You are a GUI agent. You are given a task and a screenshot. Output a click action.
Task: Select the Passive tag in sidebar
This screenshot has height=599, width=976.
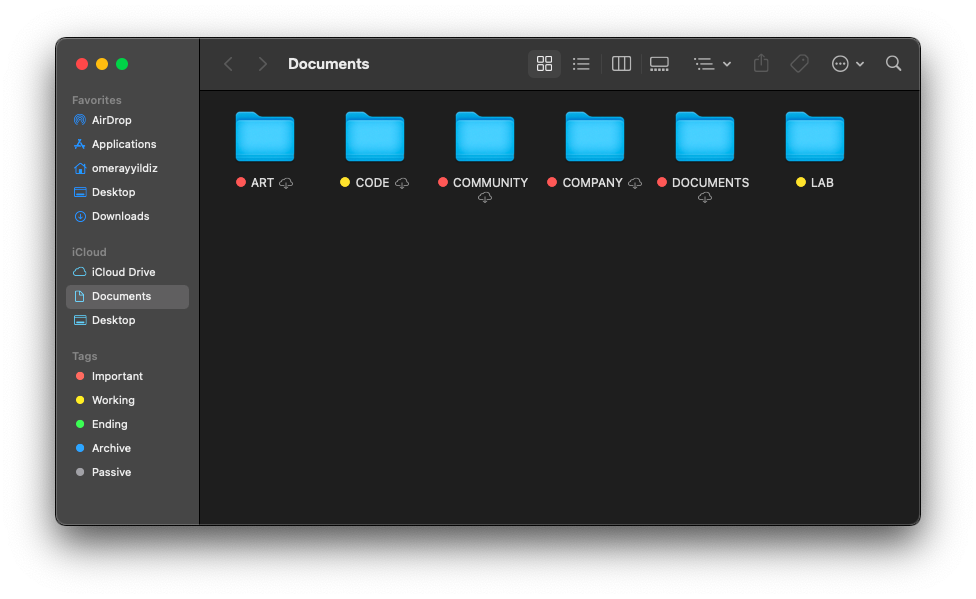pos(128,472)
